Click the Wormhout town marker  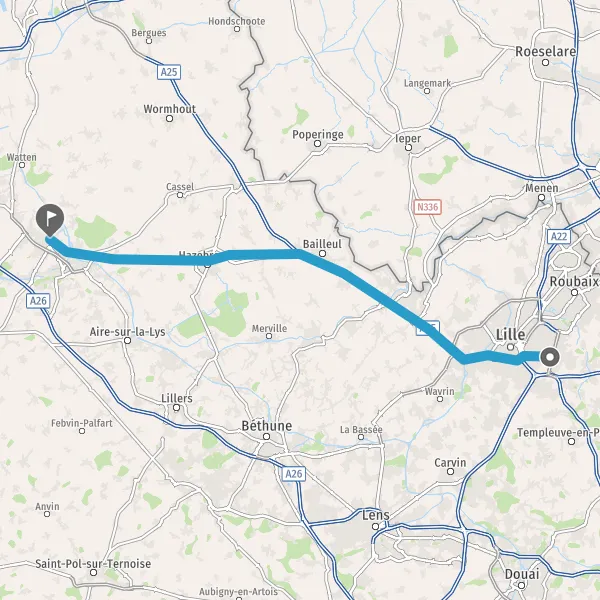coord(170,118)
